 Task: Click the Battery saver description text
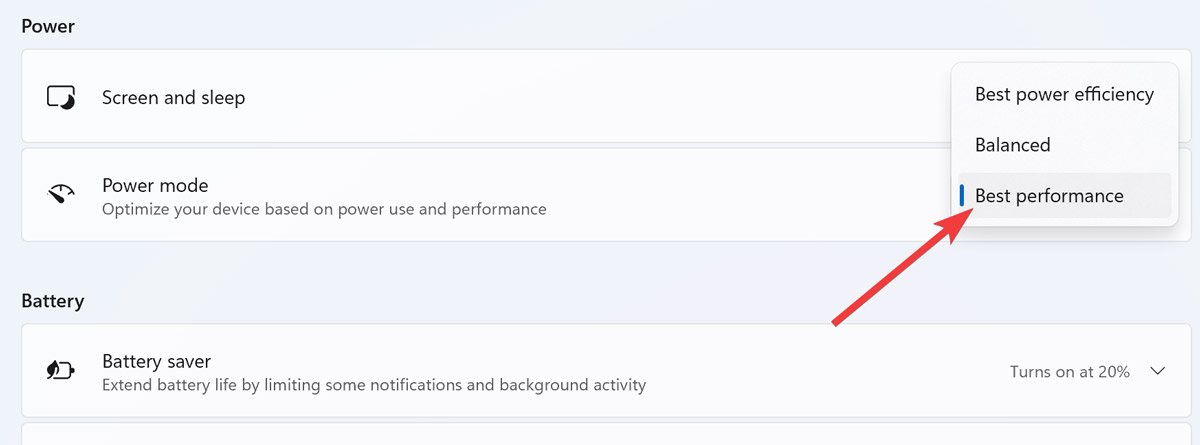374,385
